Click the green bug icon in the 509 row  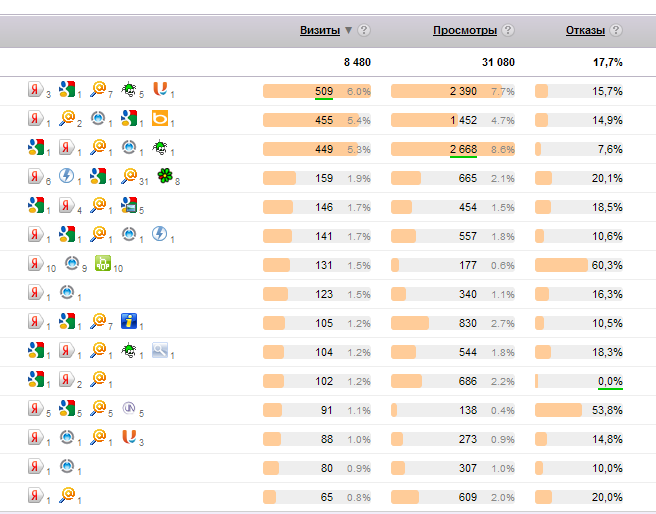pyautogui.click(x=129, y=89)
